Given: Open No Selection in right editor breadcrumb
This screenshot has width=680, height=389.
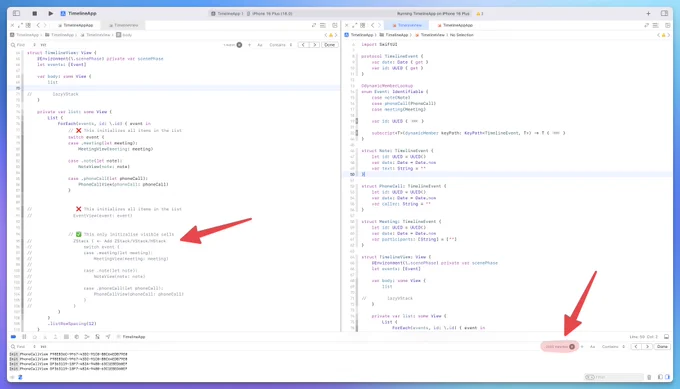Looking at the screenshot, I should 461,35.
